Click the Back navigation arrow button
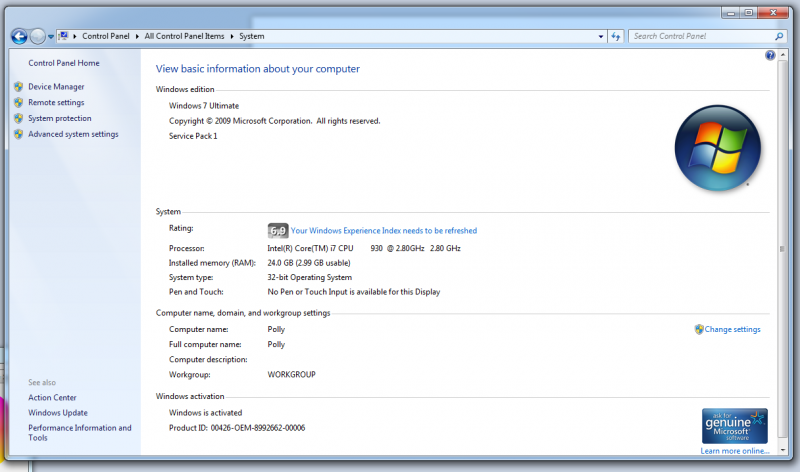 [x=18, y=36]
